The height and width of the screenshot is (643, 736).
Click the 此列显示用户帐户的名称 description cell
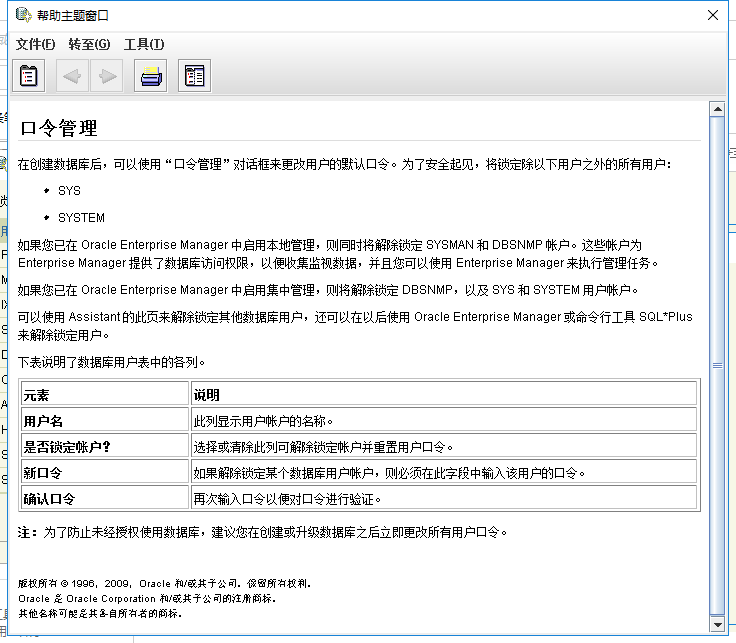coord(444,421)
